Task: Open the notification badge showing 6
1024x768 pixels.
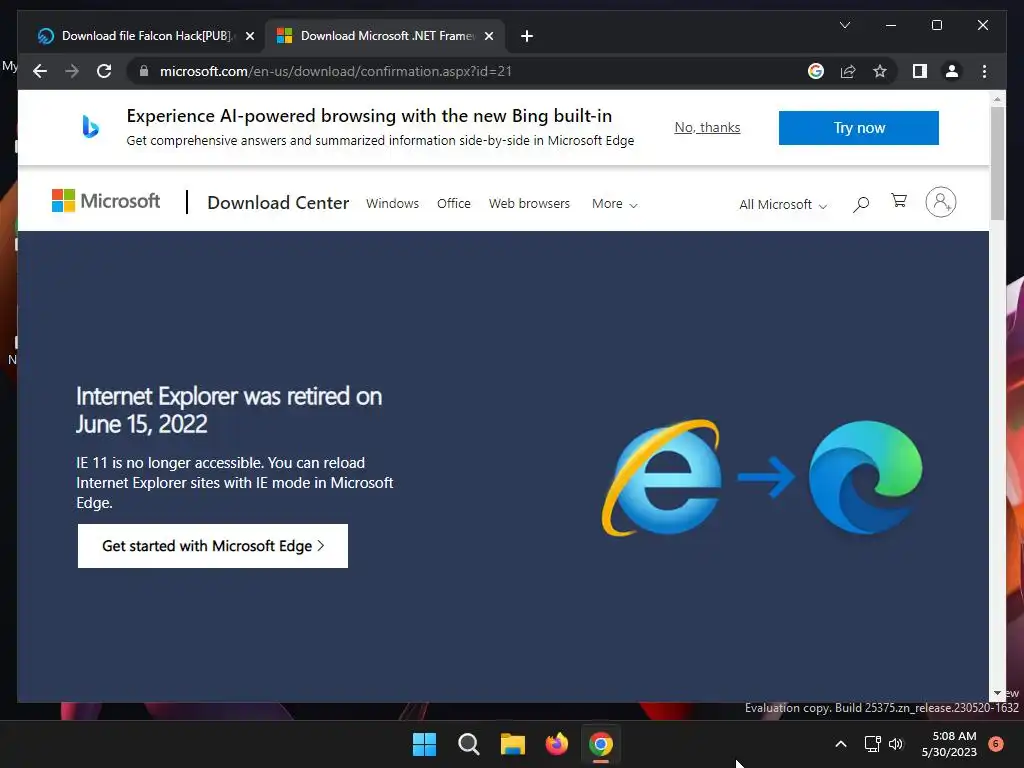Action: coord(996,744)
